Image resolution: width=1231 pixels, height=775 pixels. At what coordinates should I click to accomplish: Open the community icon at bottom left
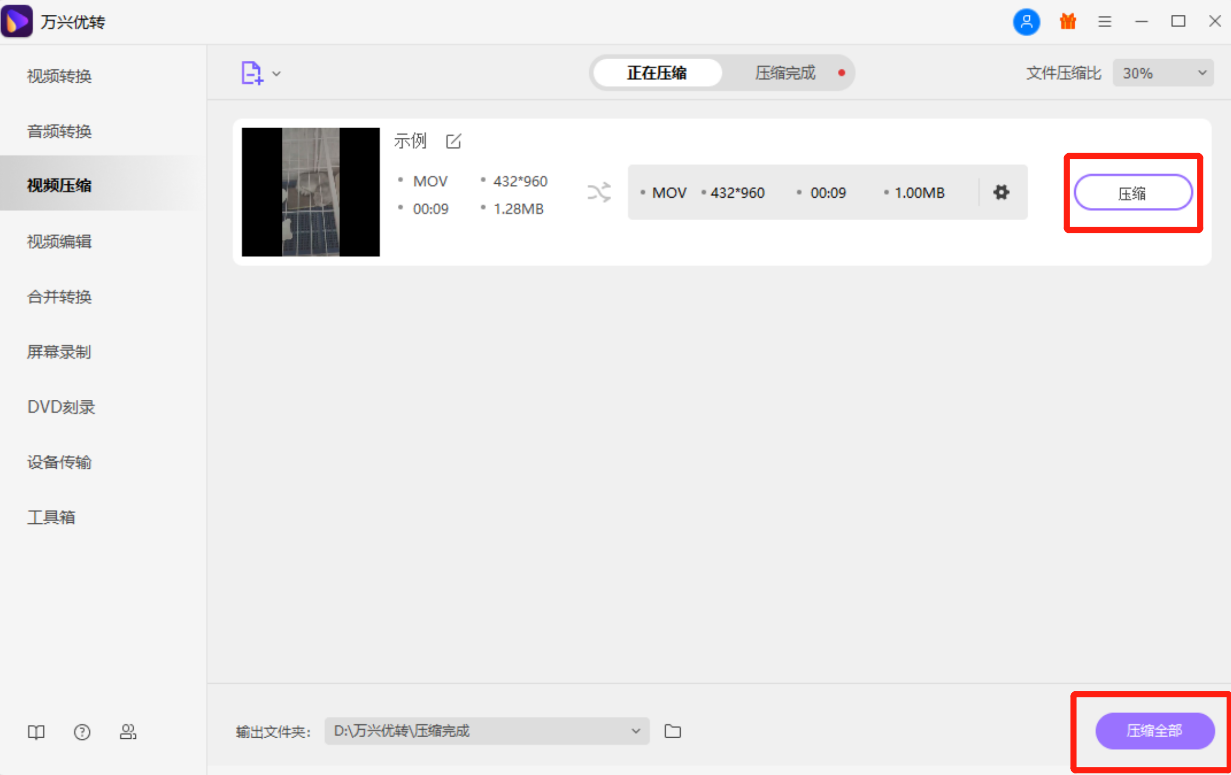pos(128,732)
